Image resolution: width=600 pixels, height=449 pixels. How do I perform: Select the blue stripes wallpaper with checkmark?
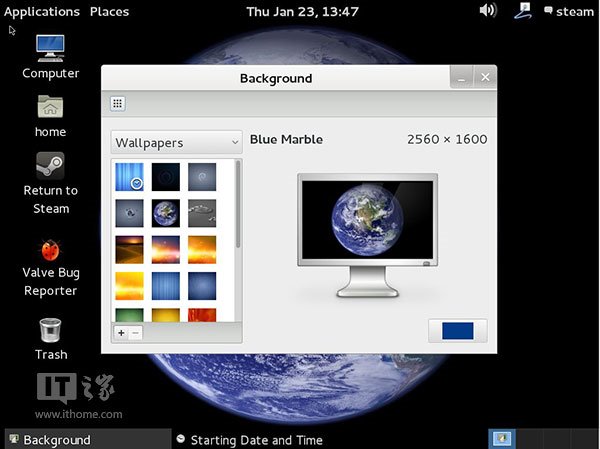pyautogui.click(x=129, y=177)
